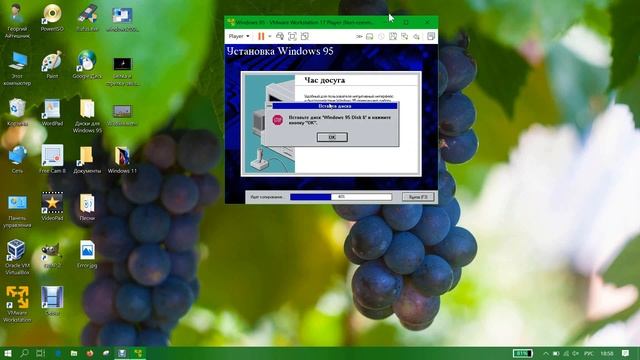Pause the virtual machine with the orange pause icon
The width and height of the screenshot is (640, 360).
coord(261,36)
